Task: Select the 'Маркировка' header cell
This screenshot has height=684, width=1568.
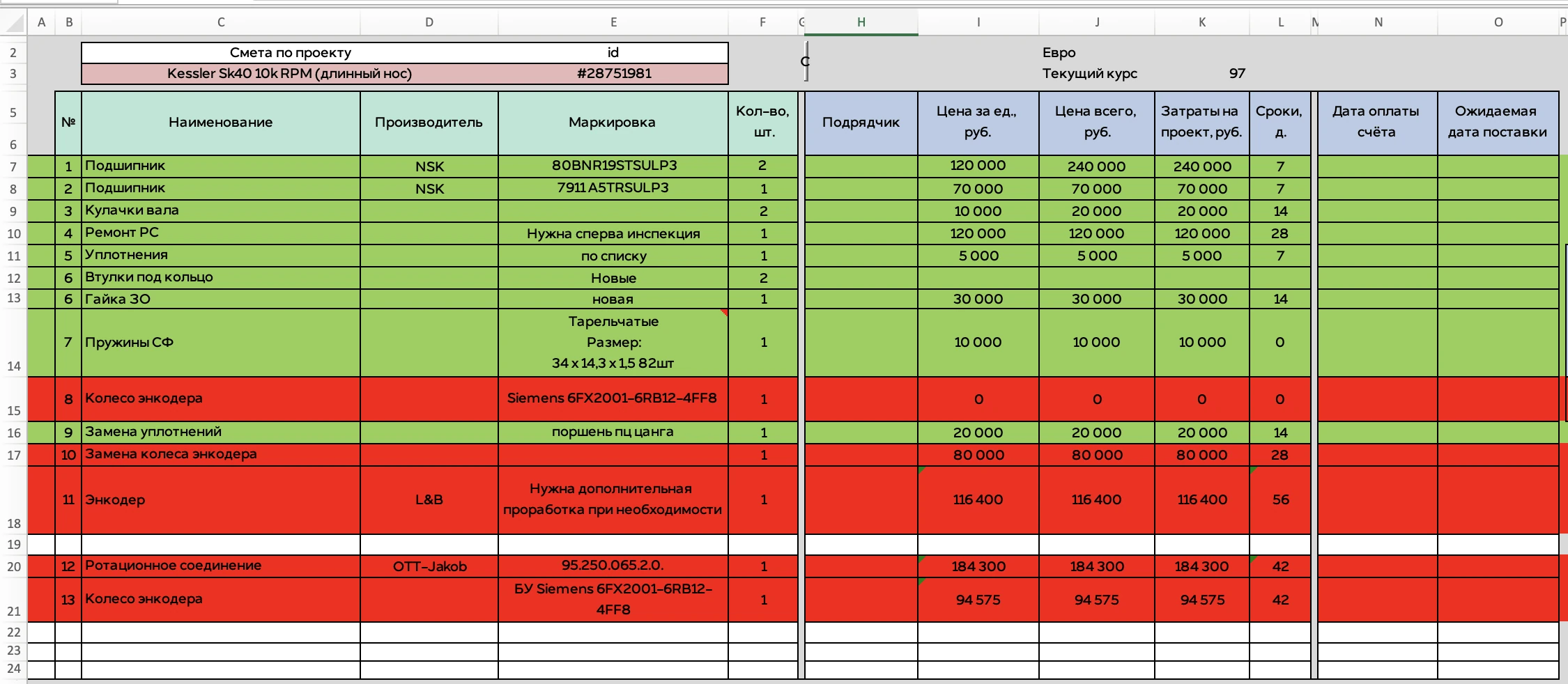Action: 613,123
